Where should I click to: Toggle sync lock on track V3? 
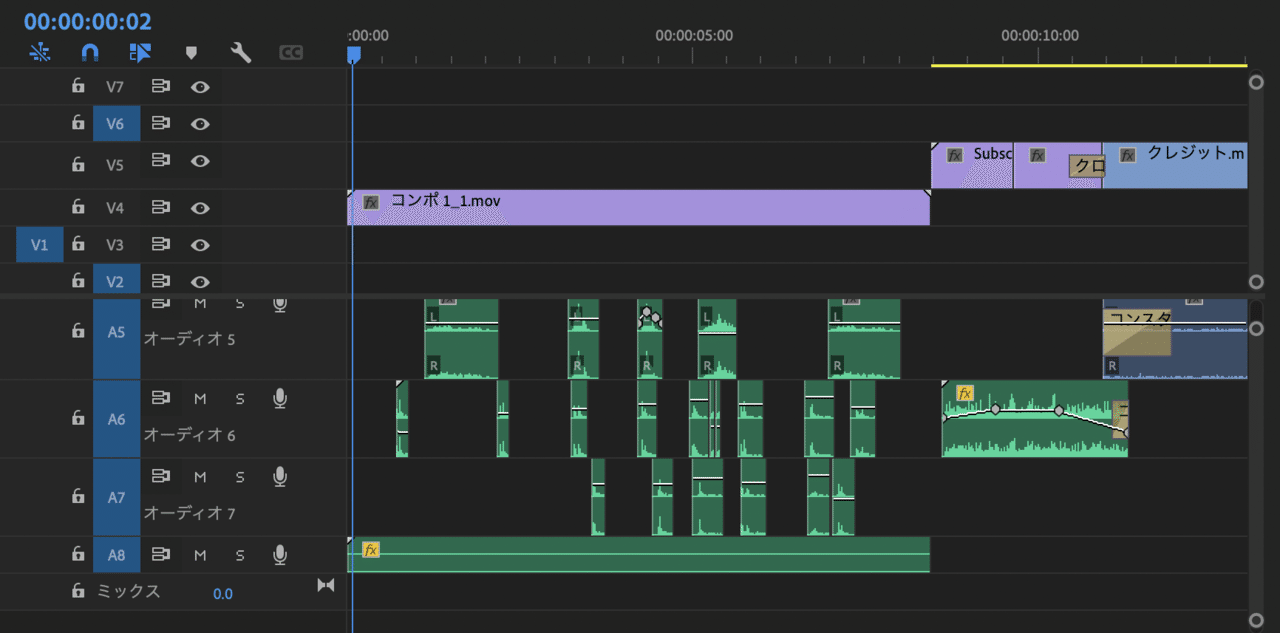160,243
